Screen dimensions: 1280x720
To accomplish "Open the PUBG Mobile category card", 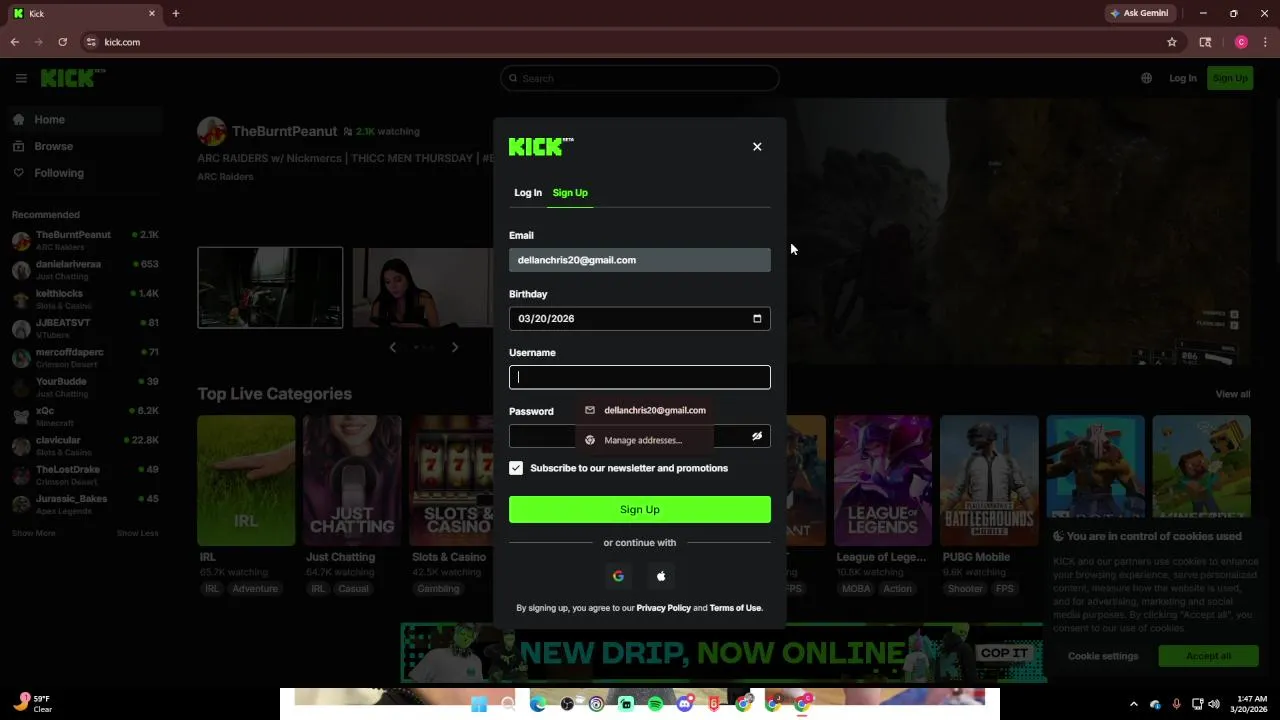I will pos(989,480).
